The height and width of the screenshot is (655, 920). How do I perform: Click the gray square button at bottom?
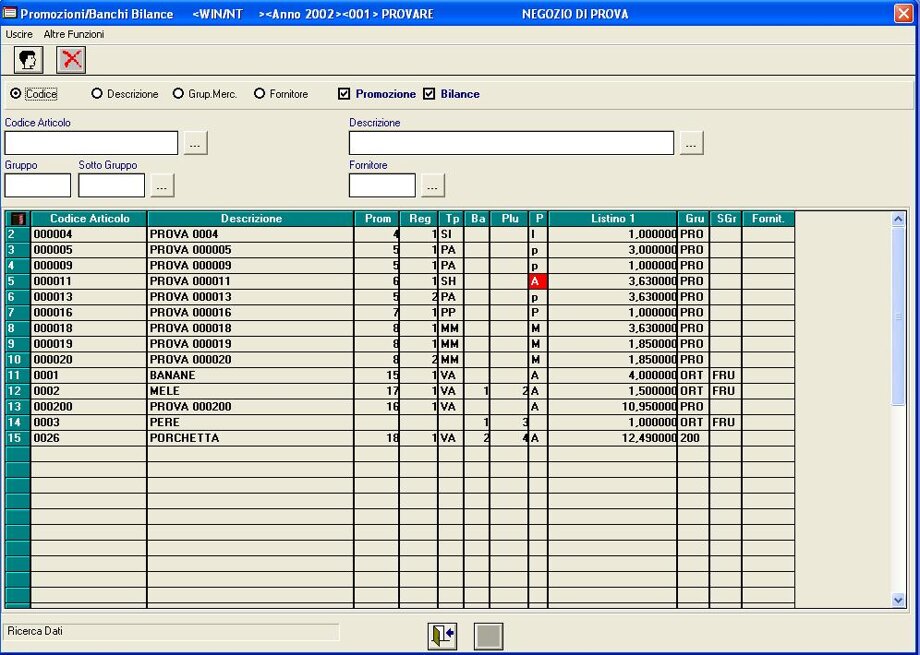pos(488,636)
